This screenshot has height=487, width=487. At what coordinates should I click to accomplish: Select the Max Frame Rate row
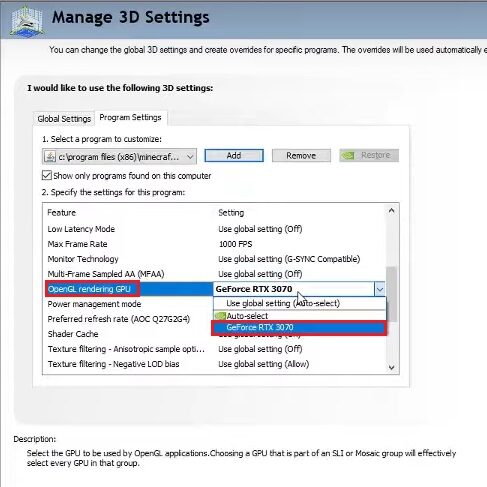214,244
